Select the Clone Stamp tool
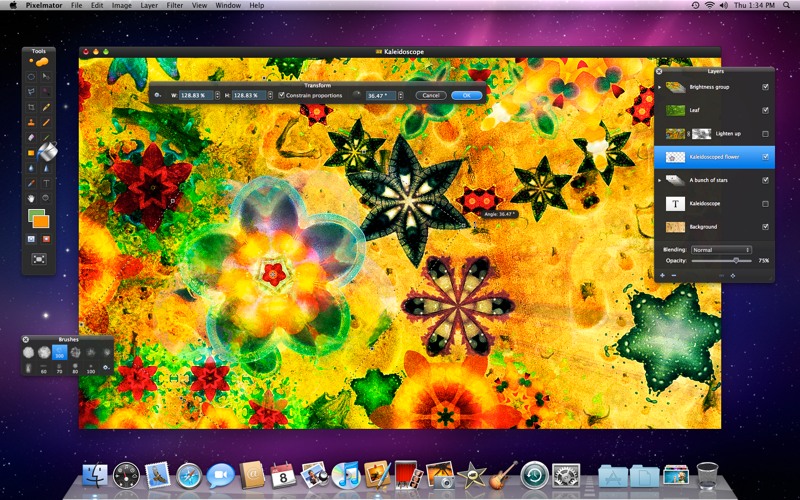The height and width of the screenshot is (500, 800). [32, 122]
